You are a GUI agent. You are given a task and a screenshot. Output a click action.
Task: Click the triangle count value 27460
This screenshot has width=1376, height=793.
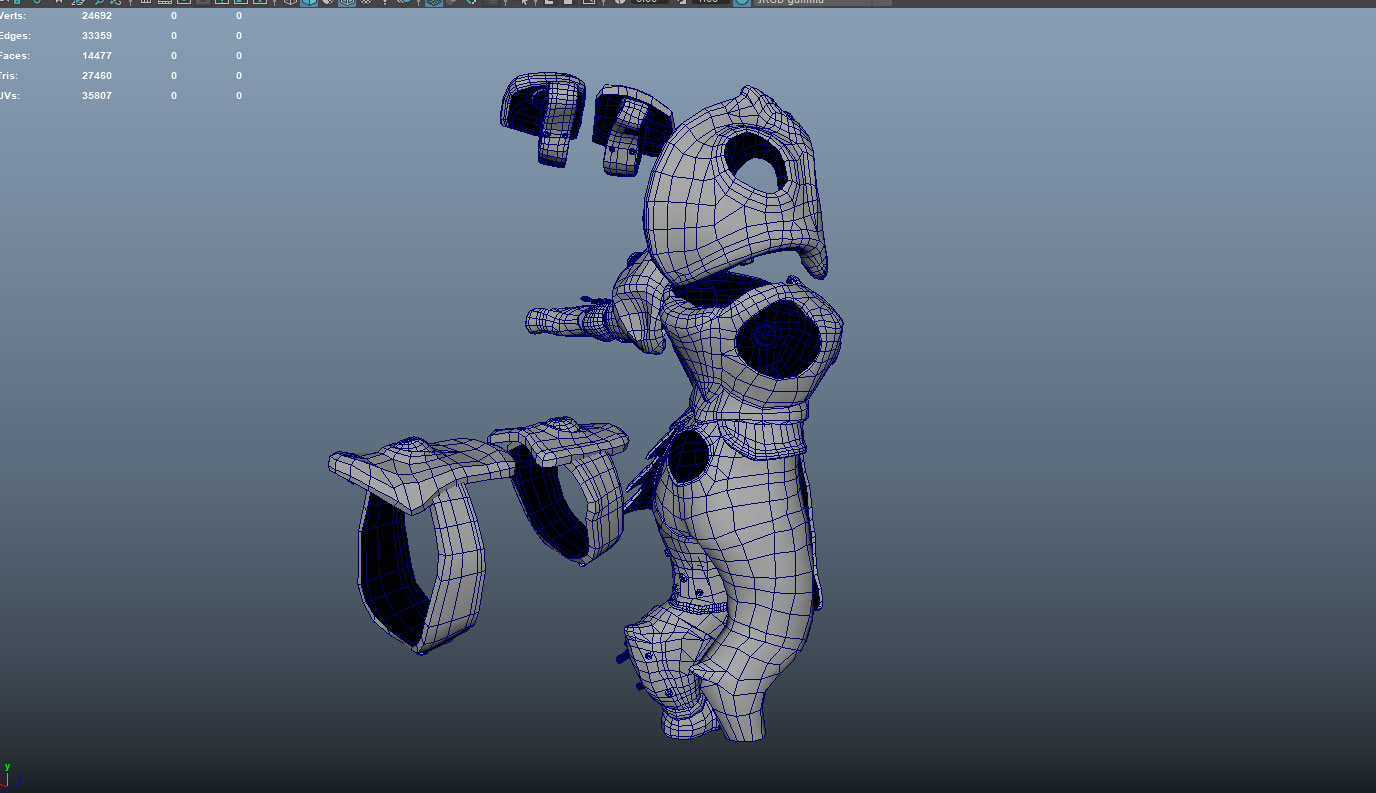(97, 76)
